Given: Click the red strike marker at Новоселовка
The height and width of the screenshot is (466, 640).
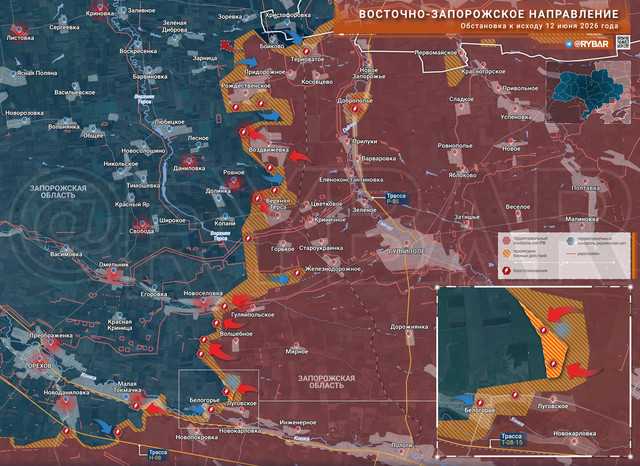Looking at the screenshot, I should click(203, 302).
